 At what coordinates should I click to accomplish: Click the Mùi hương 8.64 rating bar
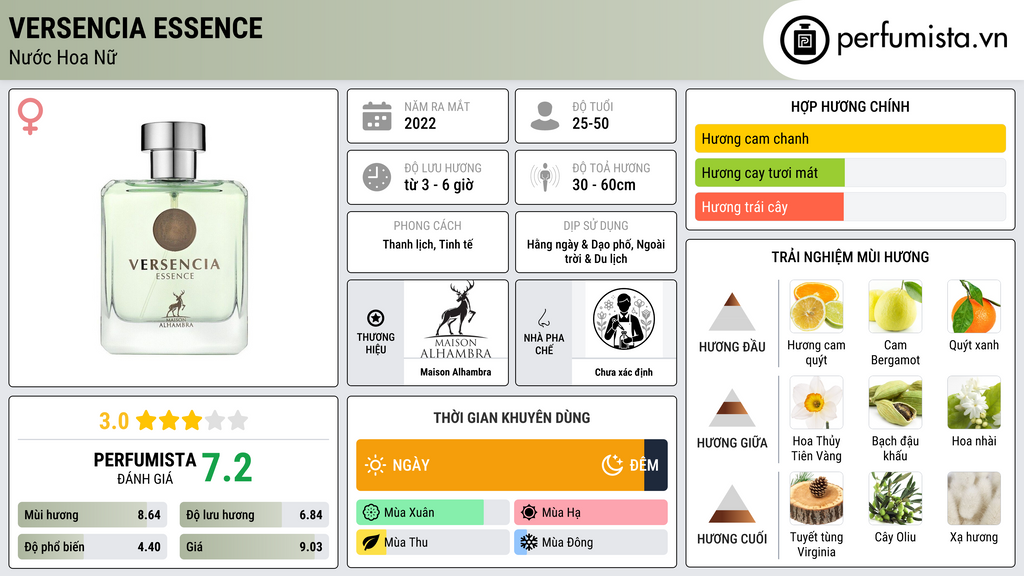[x=93, y=515]
